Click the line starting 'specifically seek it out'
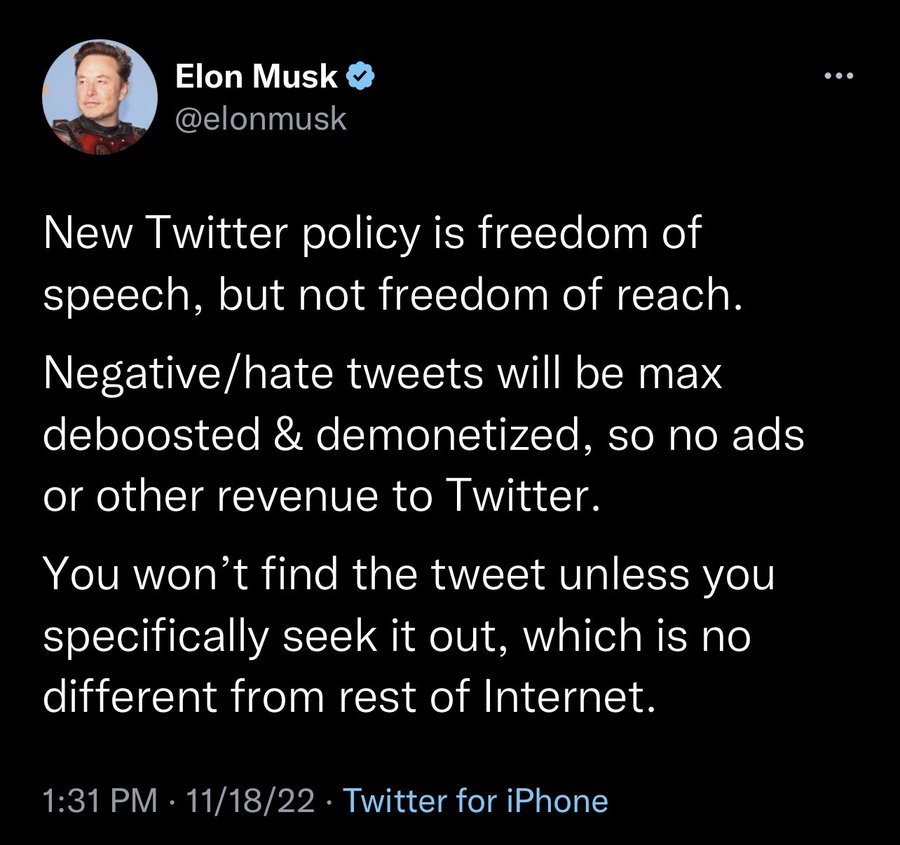Screen dimensions: 900x845 coord(397,637)
